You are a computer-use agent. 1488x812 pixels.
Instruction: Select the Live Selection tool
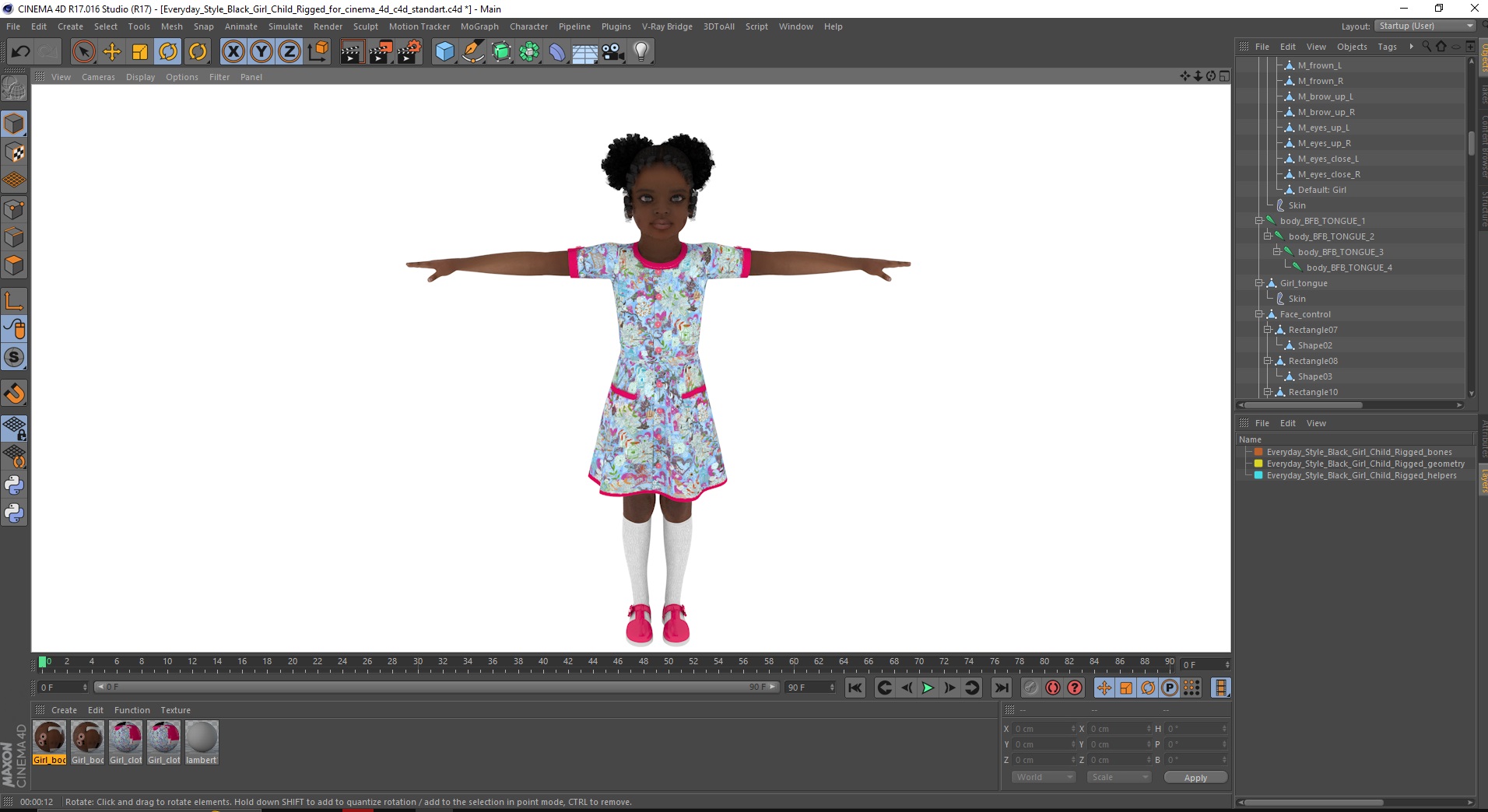coord(83,52)
